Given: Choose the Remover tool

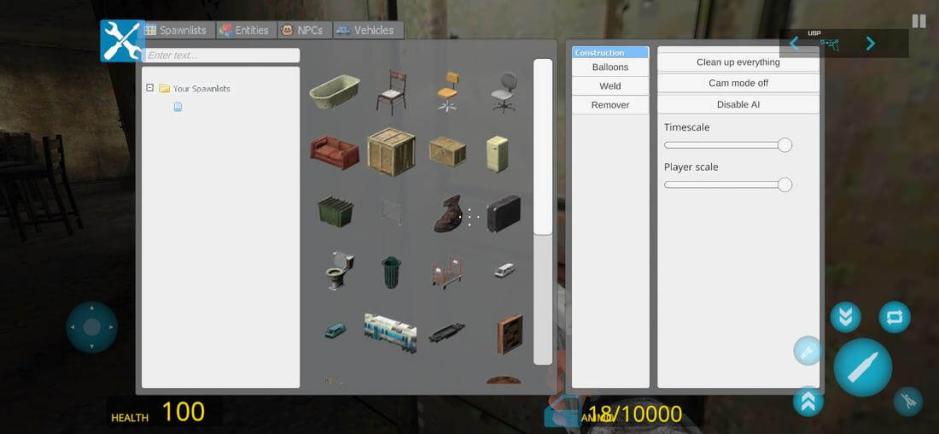Looking at the screenshot, I should coord(610,105).
